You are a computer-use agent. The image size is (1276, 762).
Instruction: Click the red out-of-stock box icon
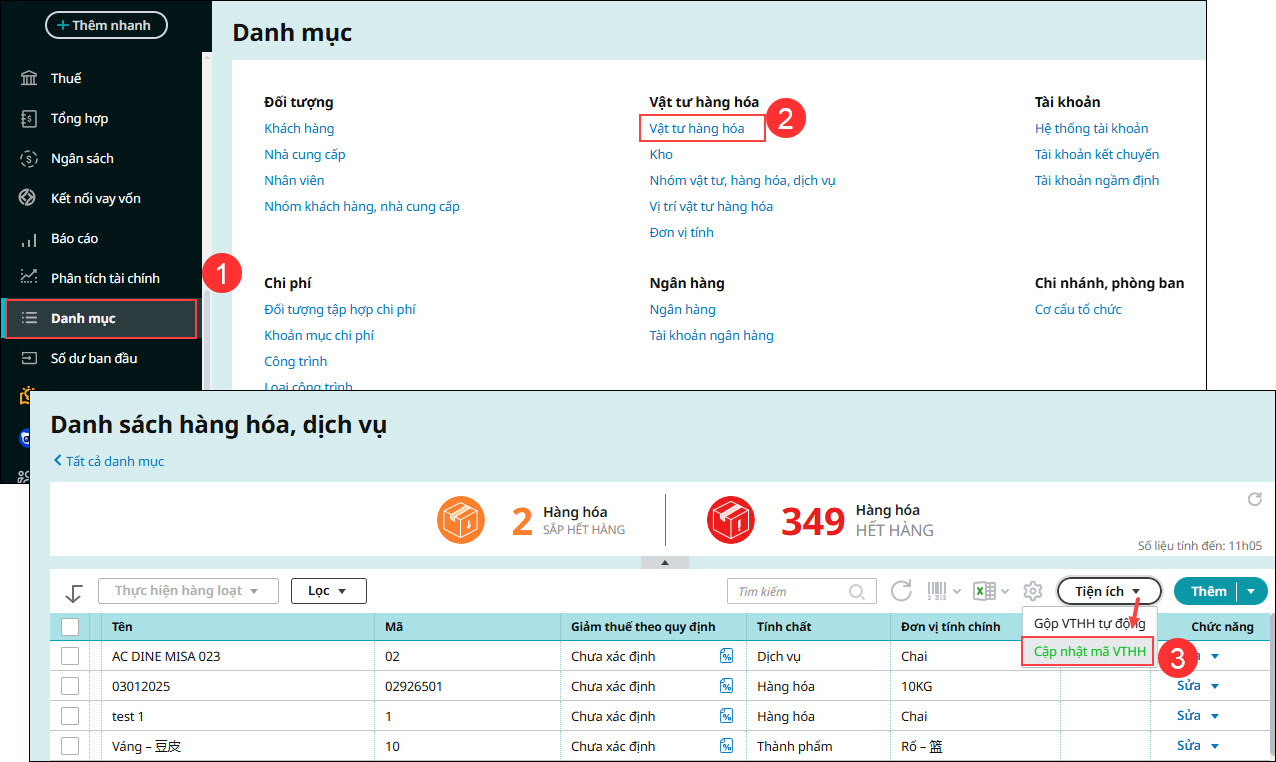730,519
